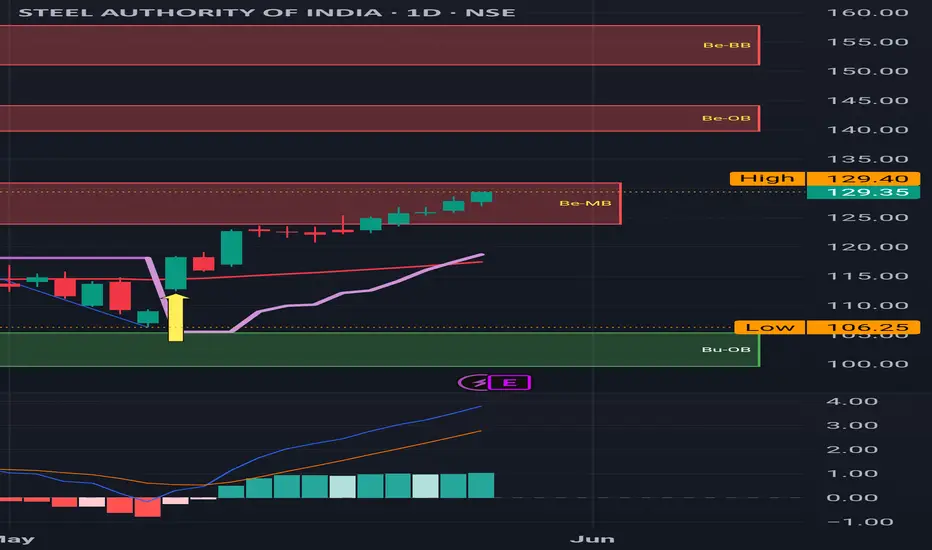Select the green Bu-OB demand zone rectangle
Image resolution: width=932 pixels, height=550 pixels.
coord(379,349)
